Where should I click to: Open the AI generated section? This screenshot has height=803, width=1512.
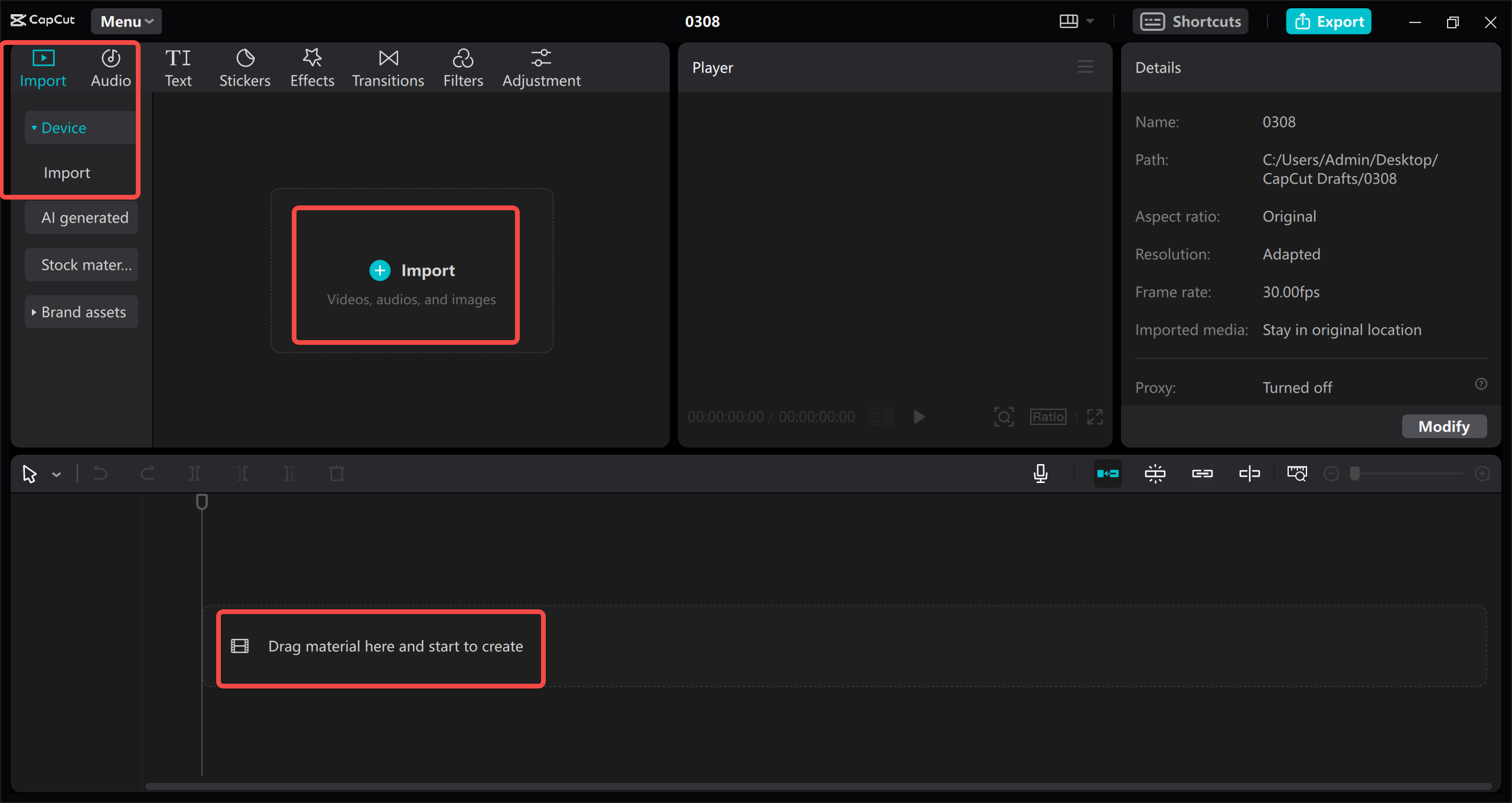[x=82, y=217]
